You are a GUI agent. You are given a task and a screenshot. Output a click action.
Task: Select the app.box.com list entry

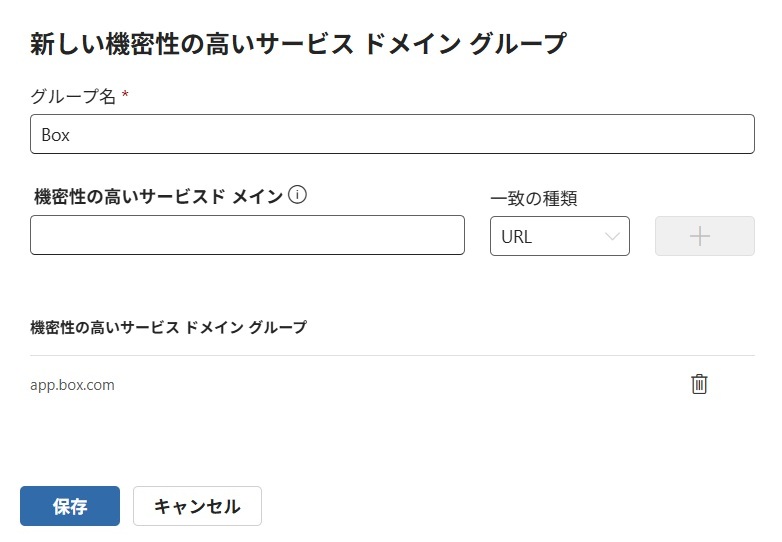point(73,384)
